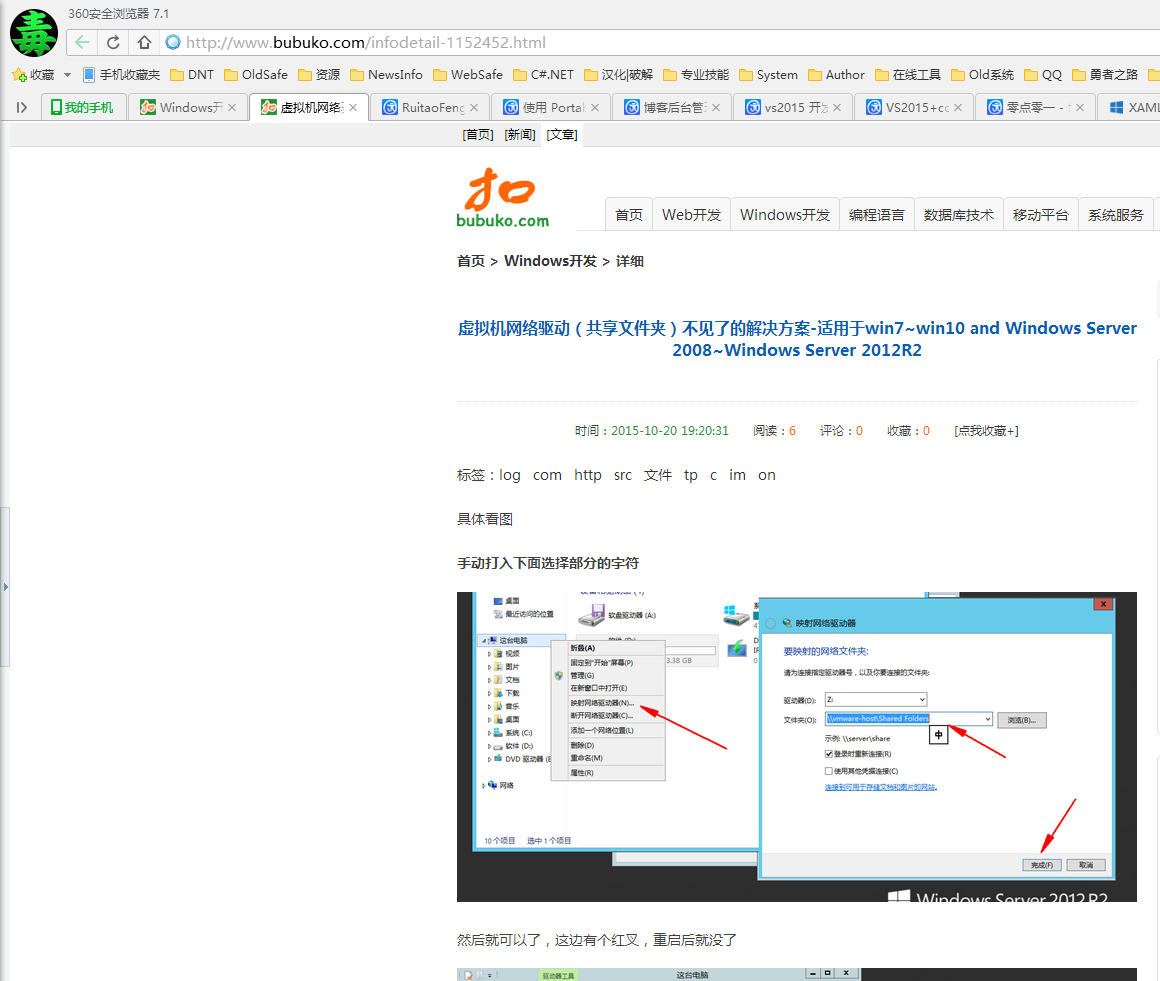Open the blue article title link

(x=797, y=339)
